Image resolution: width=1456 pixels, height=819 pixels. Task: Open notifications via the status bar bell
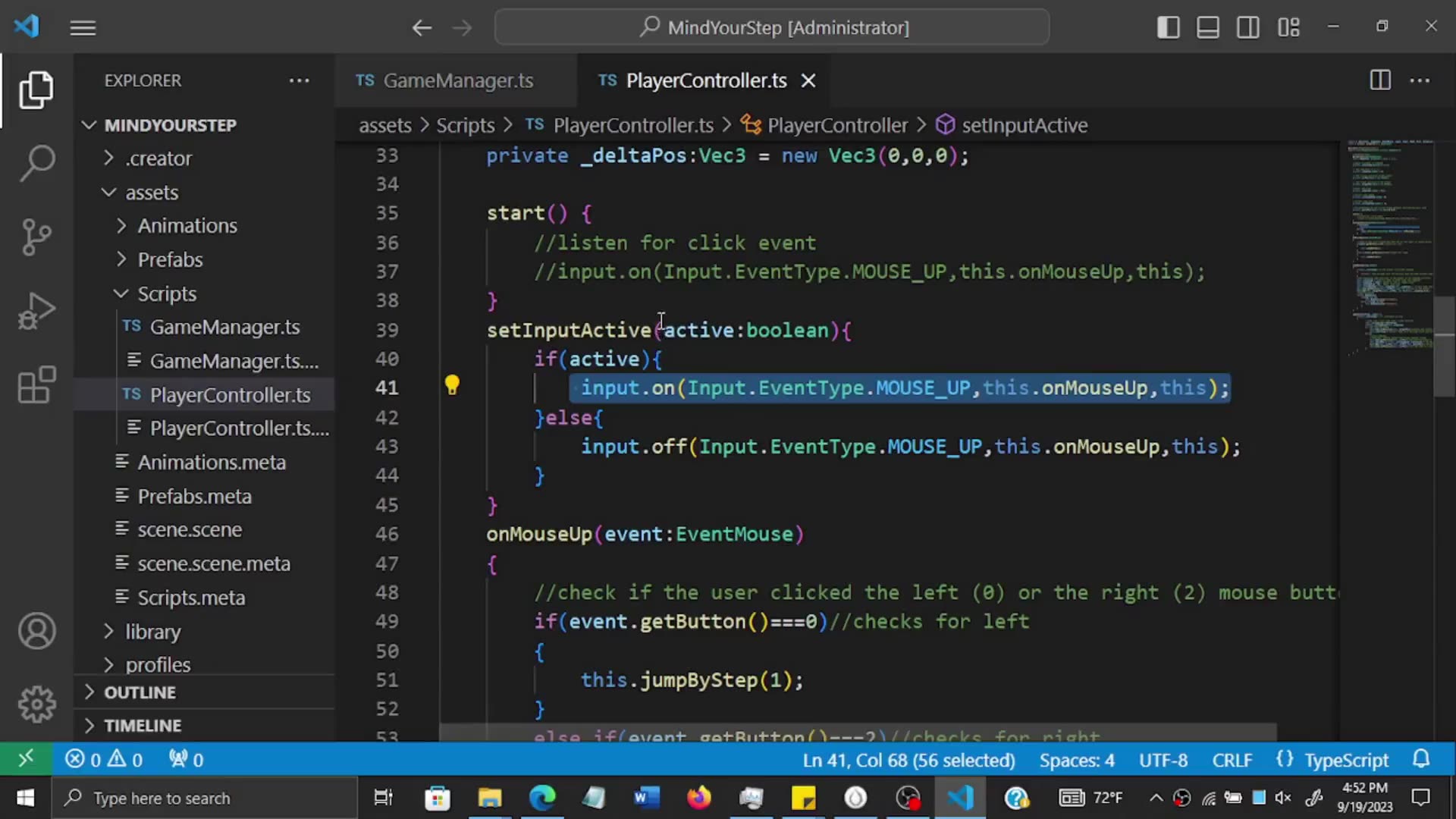[x=1422, y=759]
